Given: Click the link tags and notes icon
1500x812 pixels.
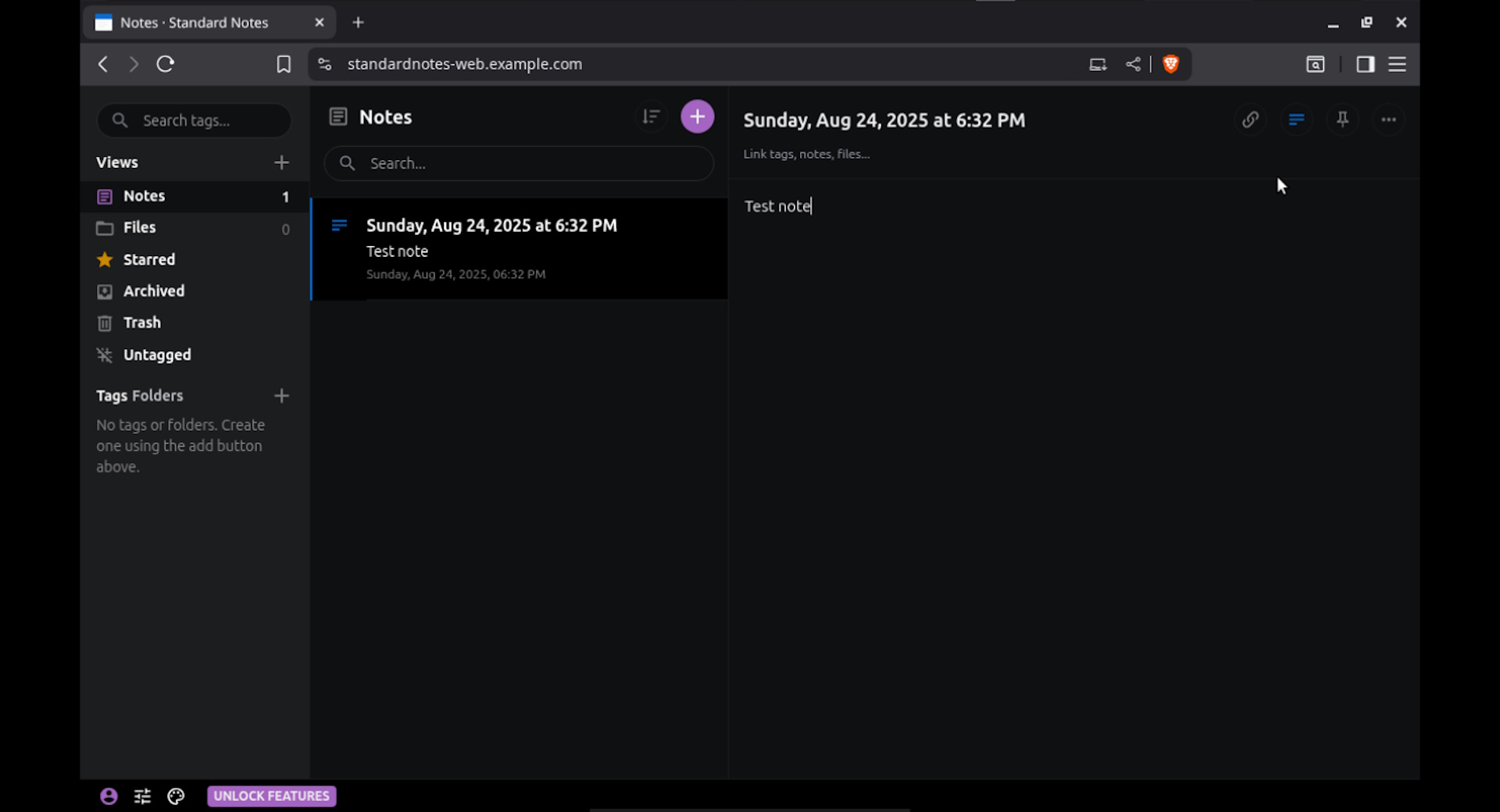Looking at the screenshot, I should pyautogui.click(x=1250, y=119).
